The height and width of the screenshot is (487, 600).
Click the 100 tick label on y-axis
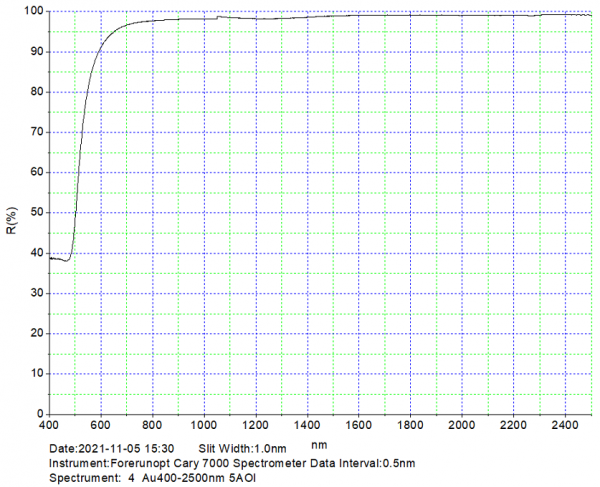pyautogui.click(x=32, y=12)
